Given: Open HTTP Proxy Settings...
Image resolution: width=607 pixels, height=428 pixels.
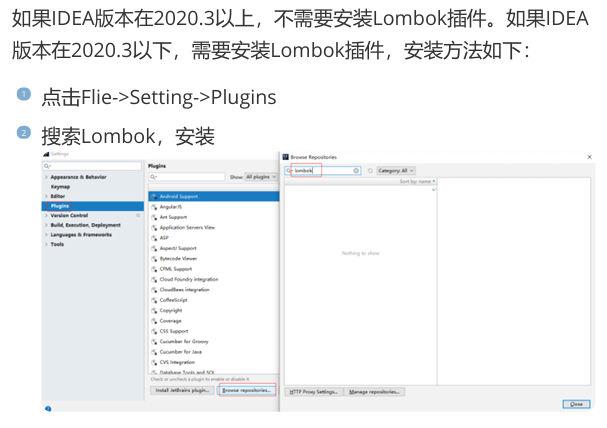Looking at the screenshot, I should (314, 392).
